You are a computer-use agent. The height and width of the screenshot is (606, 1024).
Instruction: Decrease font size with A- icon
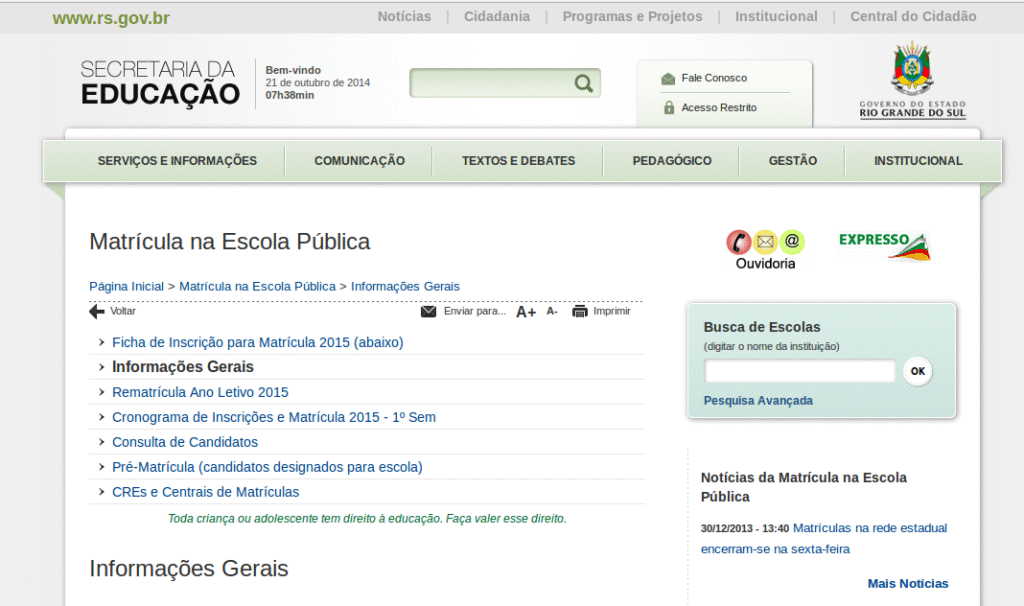(552, 311)
